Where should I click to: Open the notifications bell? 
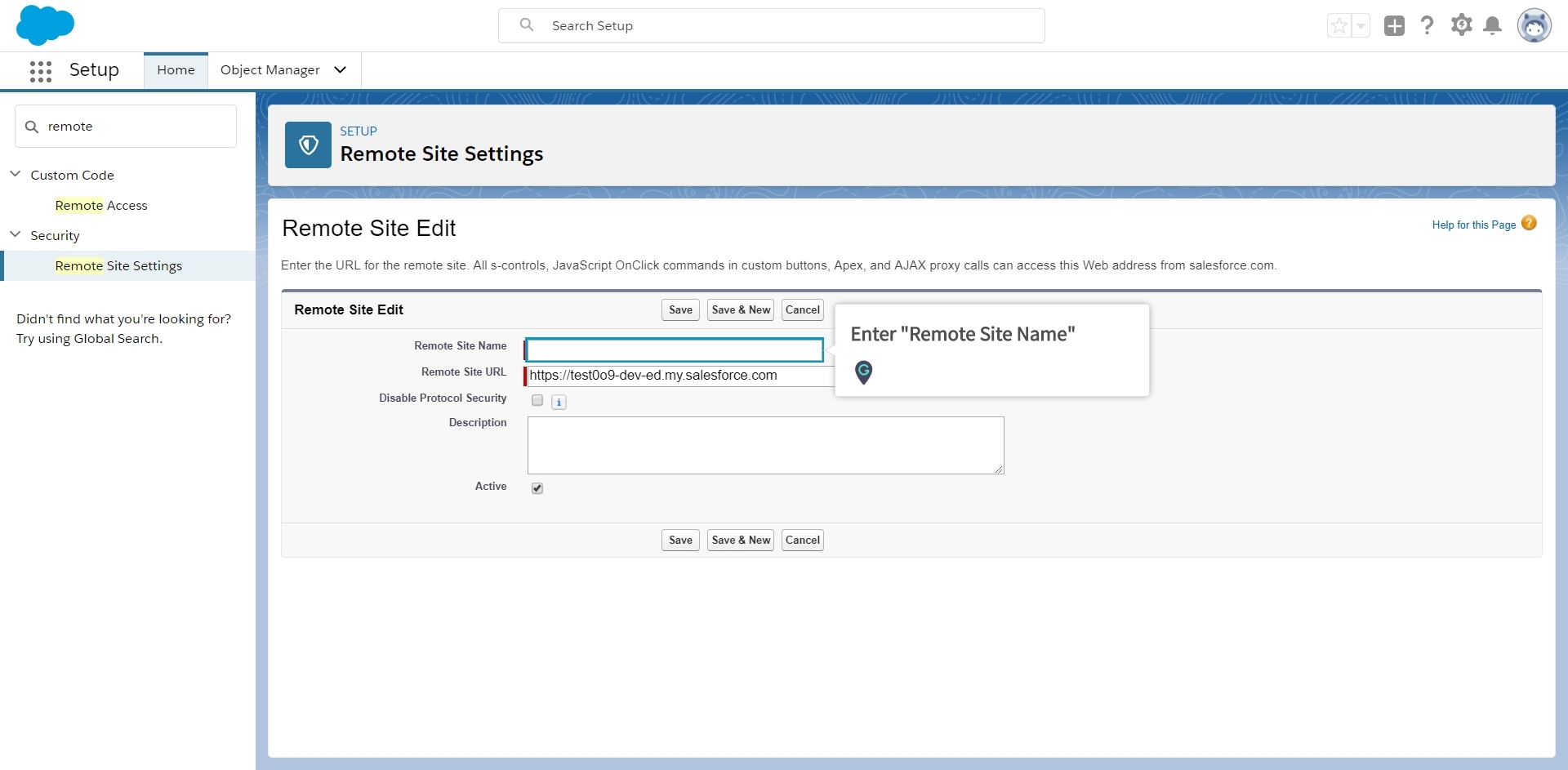(x=1492, y=26)
